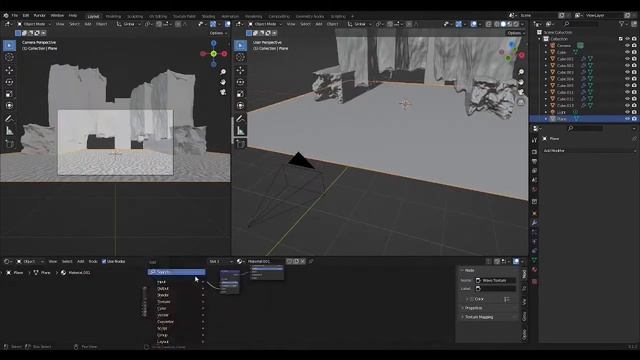This screenshot has height=360, width=640.
Task: Click Node in shader editor header
Action: (x=93, y=261)
